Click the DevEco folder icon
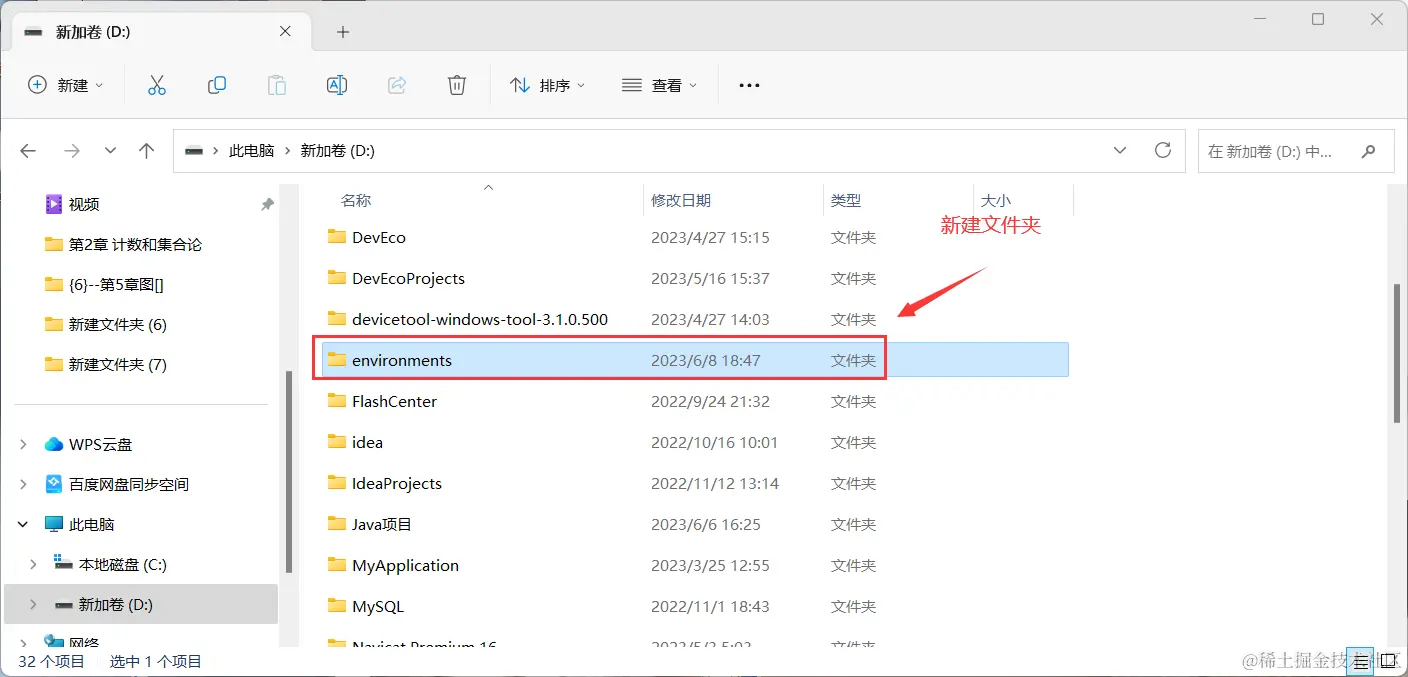Image resolution: width=1408 pixels, height=677 pixels. coord(337,237)
